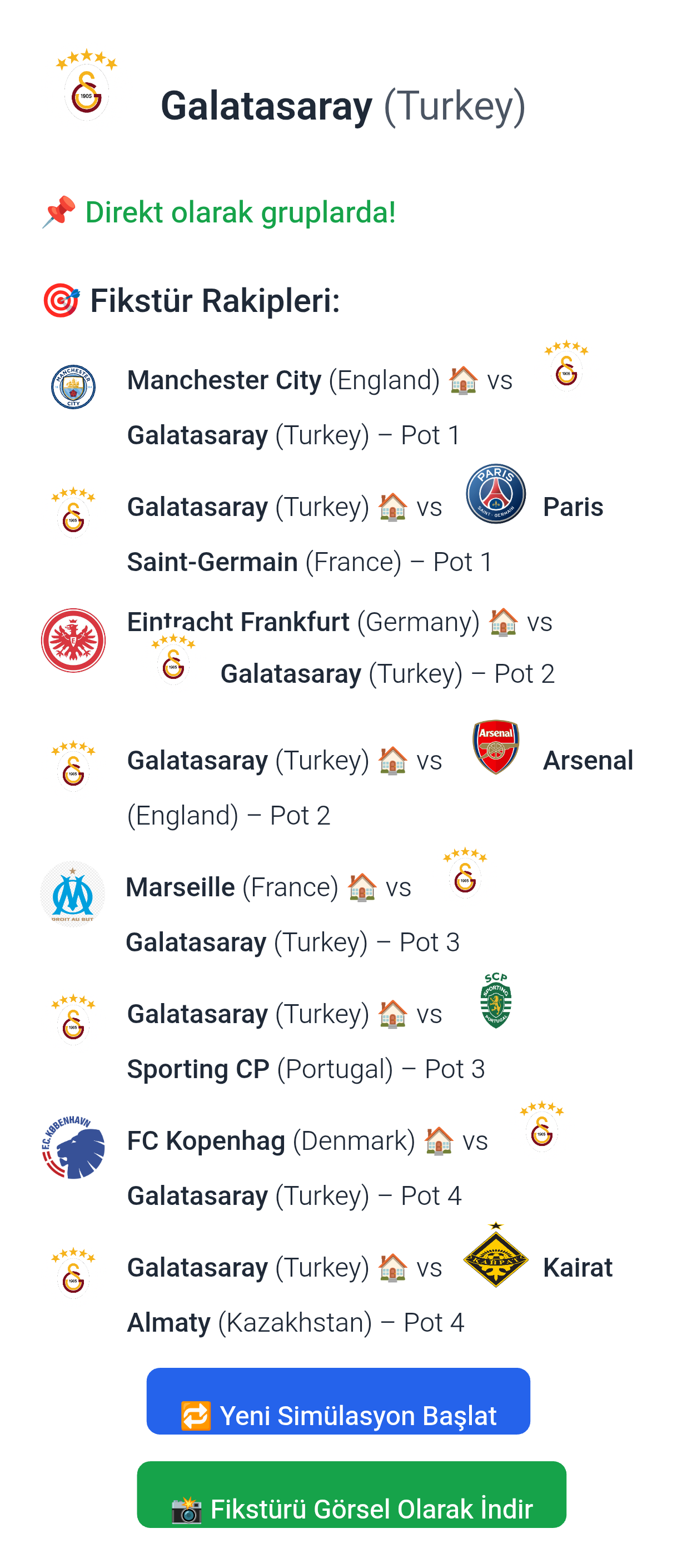This screenshot has width=677, height=1568.
Task: Click the red pushpin emoji icon
Action: tap(59, 212)
